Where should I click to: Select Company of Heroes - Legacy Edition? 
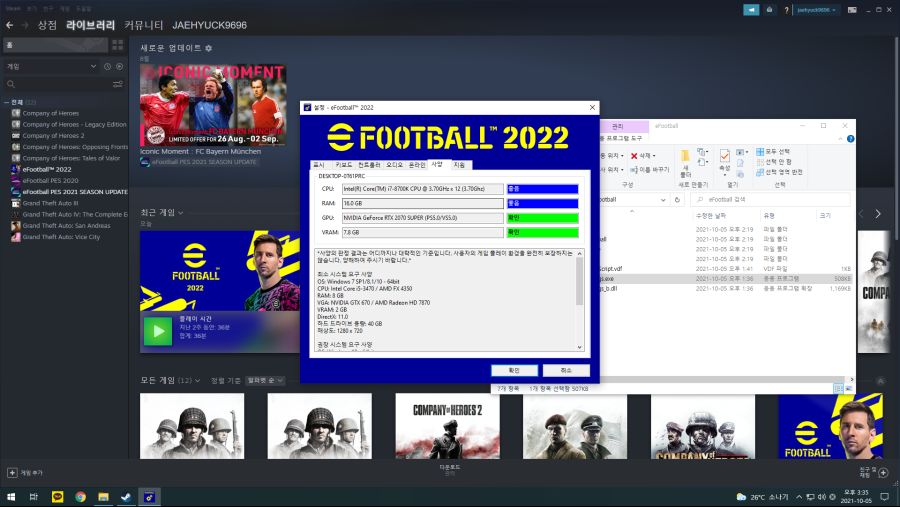pyautogui.click(x=74, y=125)
